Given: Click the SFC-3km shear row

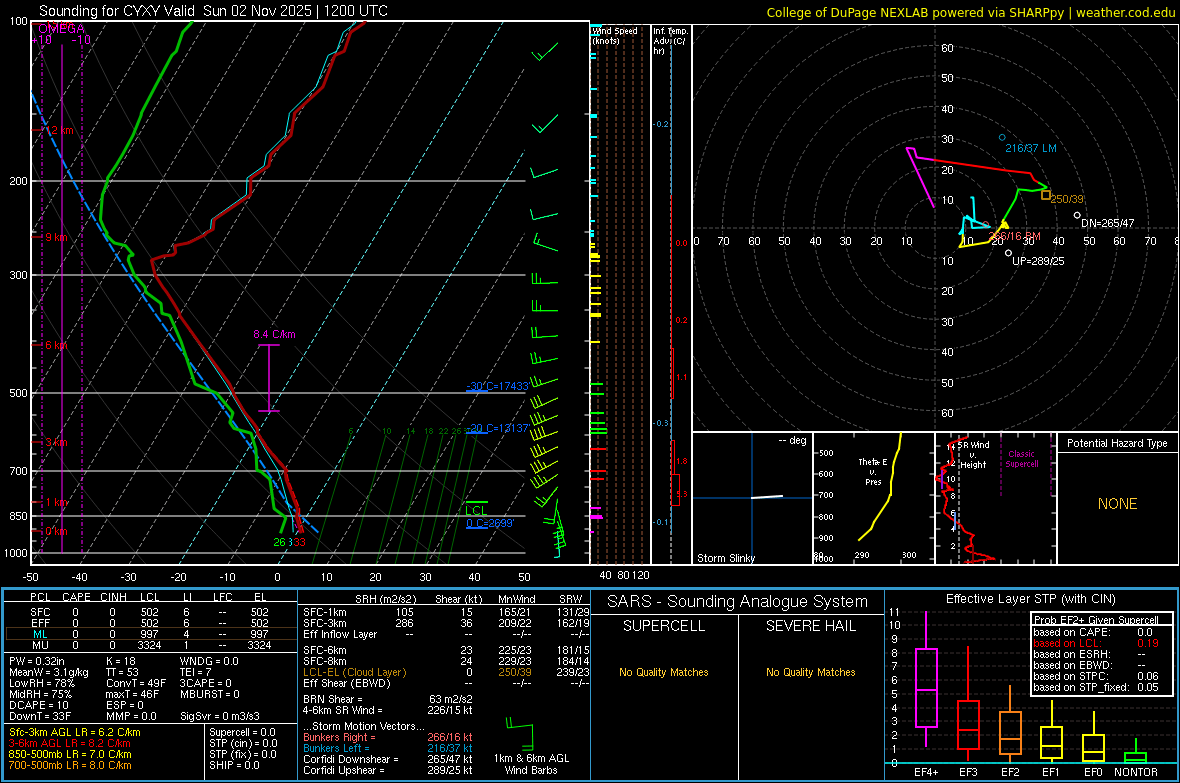Looking at the screenshot, I should 446,623.
